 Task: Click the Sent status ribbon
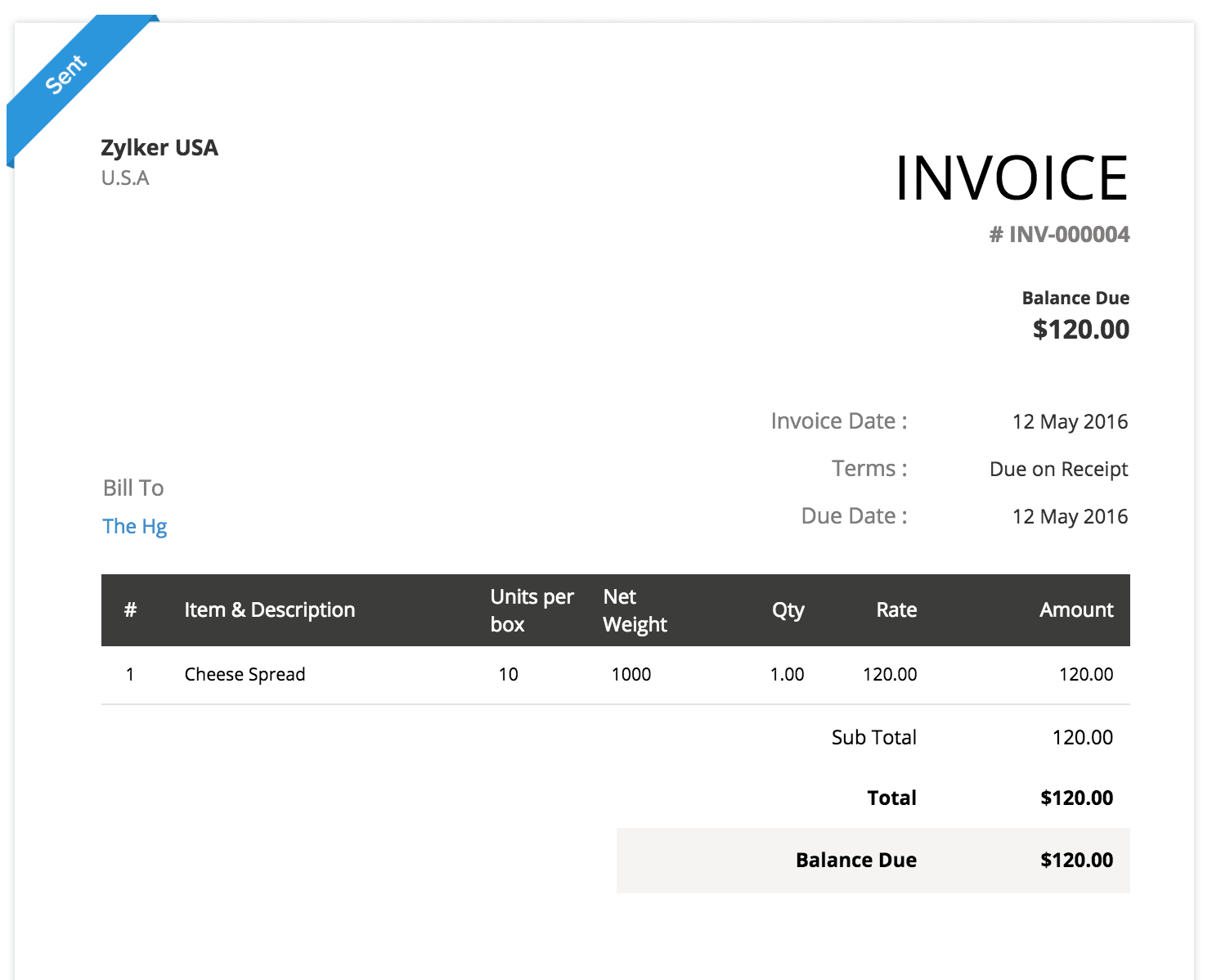[66, 74]
